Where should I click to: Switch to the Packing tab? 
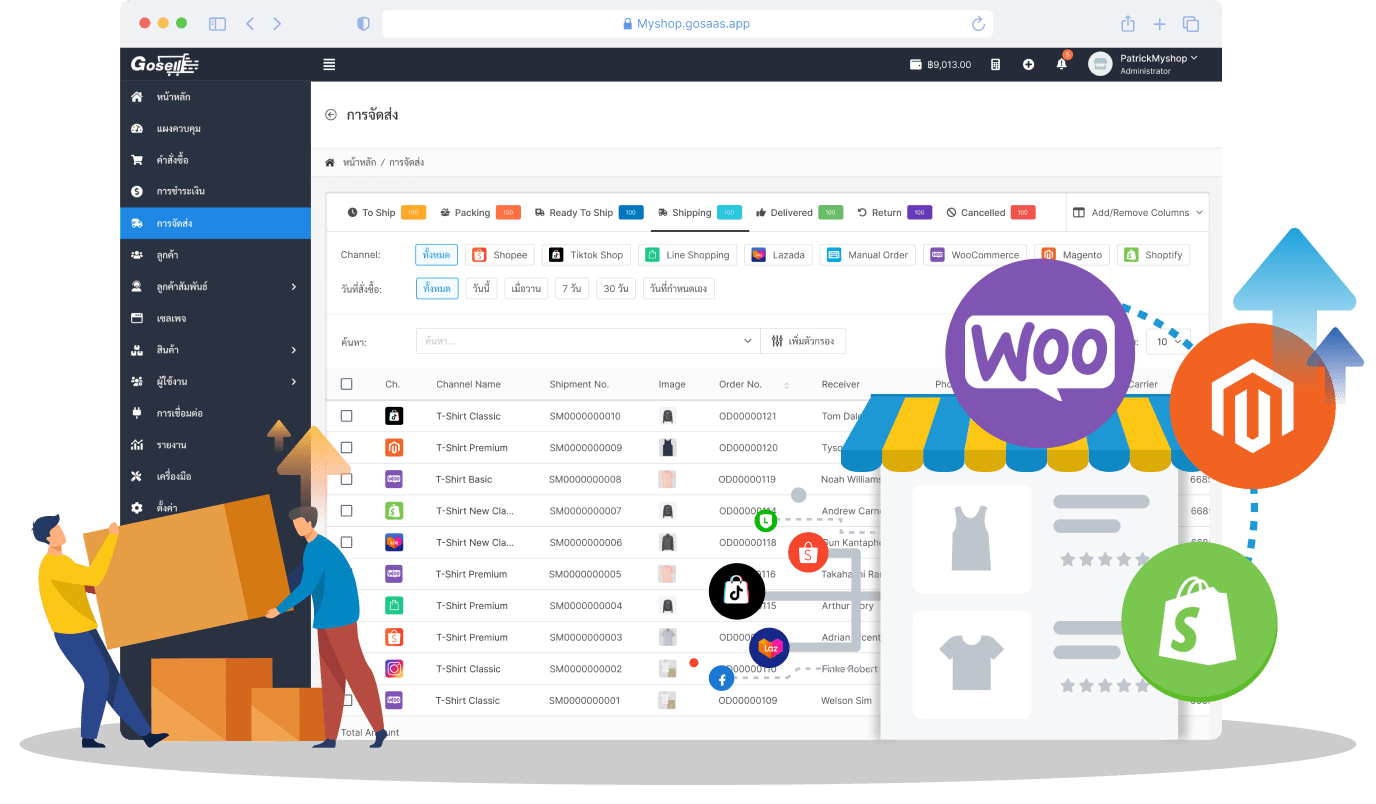point(480,213)
